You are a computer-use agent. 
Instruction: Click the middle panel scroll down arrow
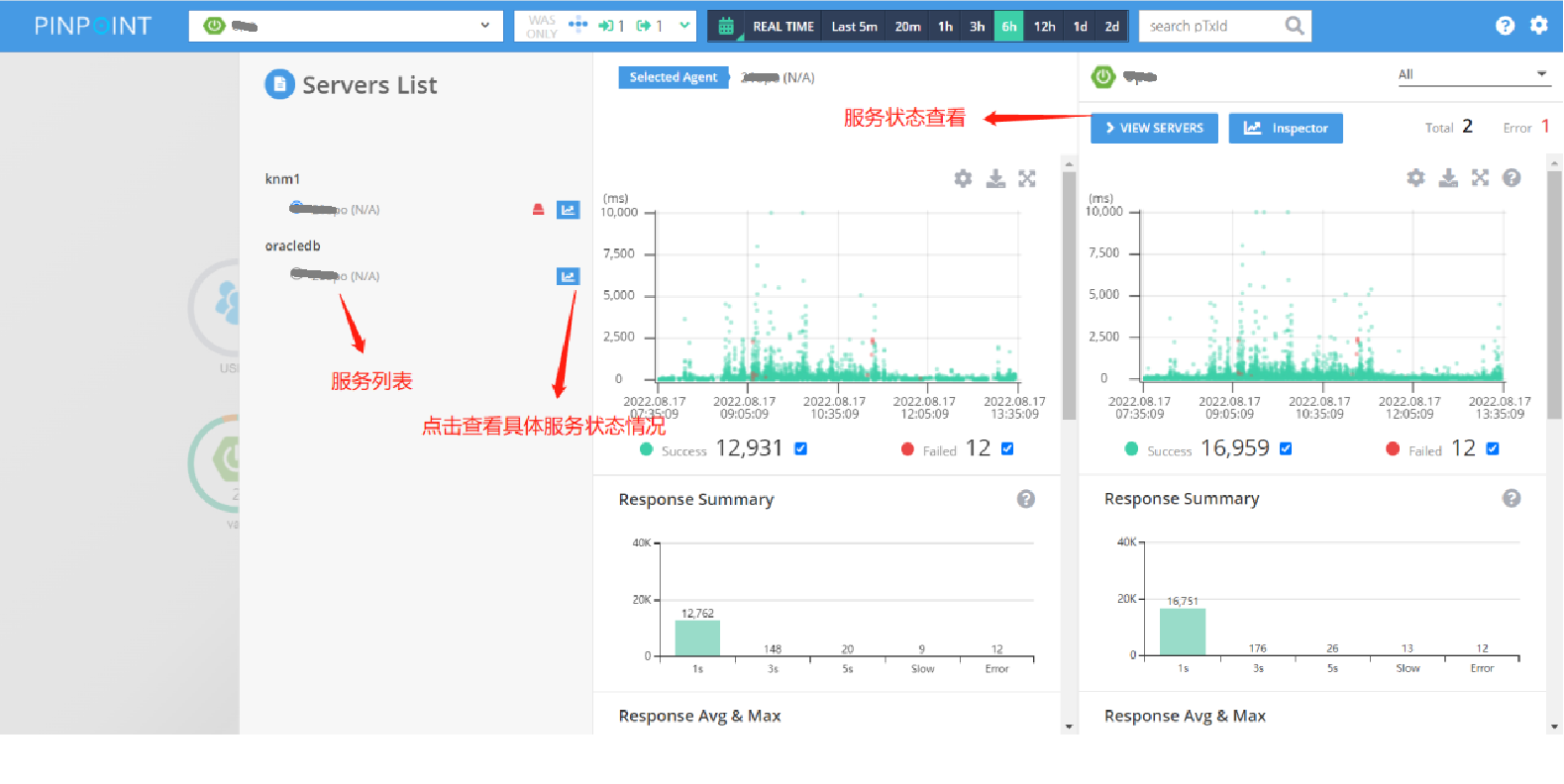click(x=1069, y=727)
